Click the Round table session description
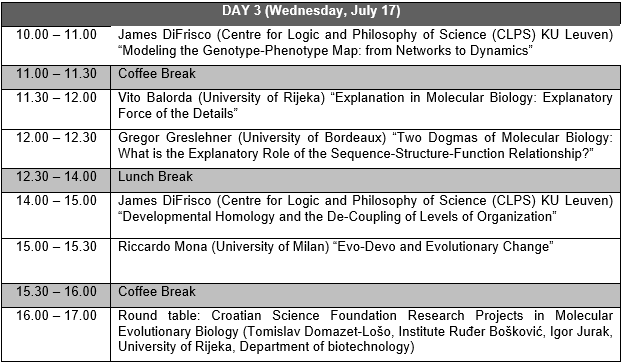Viewport: 623px width, 364px height. [365, 331]
